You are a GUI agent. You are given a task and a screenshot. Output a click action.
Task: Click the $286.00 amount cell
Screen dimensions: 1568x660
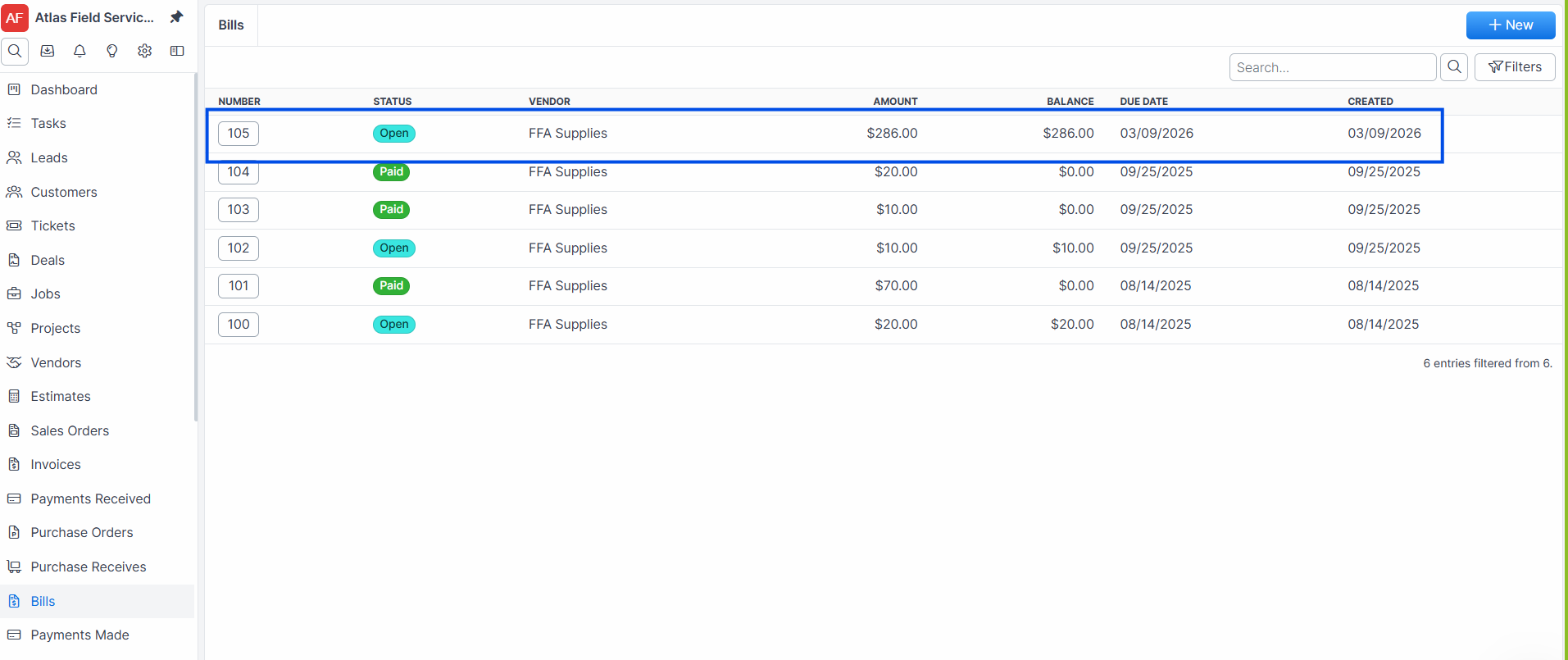[x=892, y=134]
